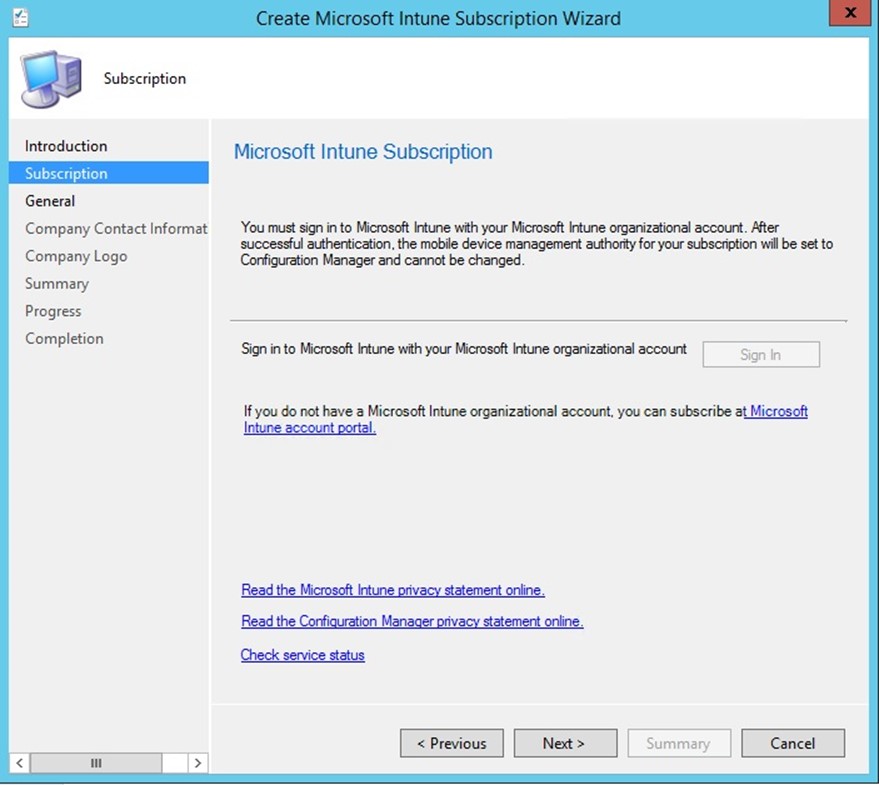Close the Intune Subscription Wizard window

[x=849, y=13]
